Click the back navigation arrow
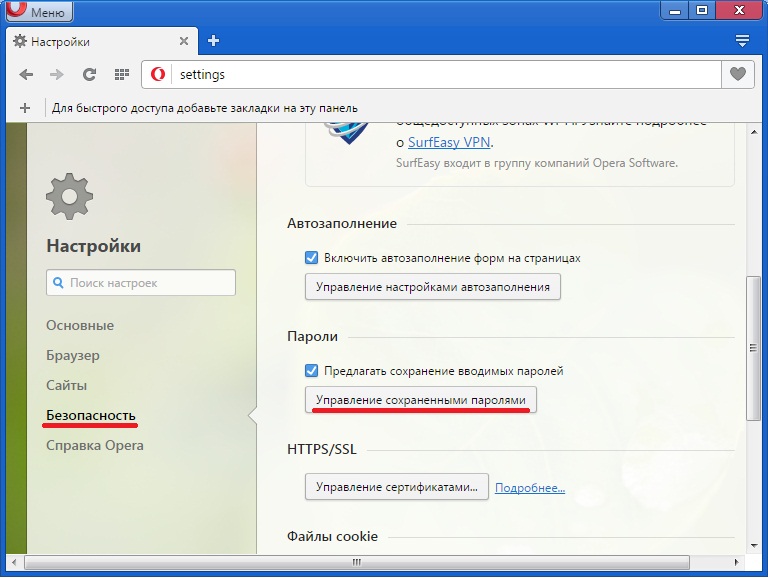 26,75
